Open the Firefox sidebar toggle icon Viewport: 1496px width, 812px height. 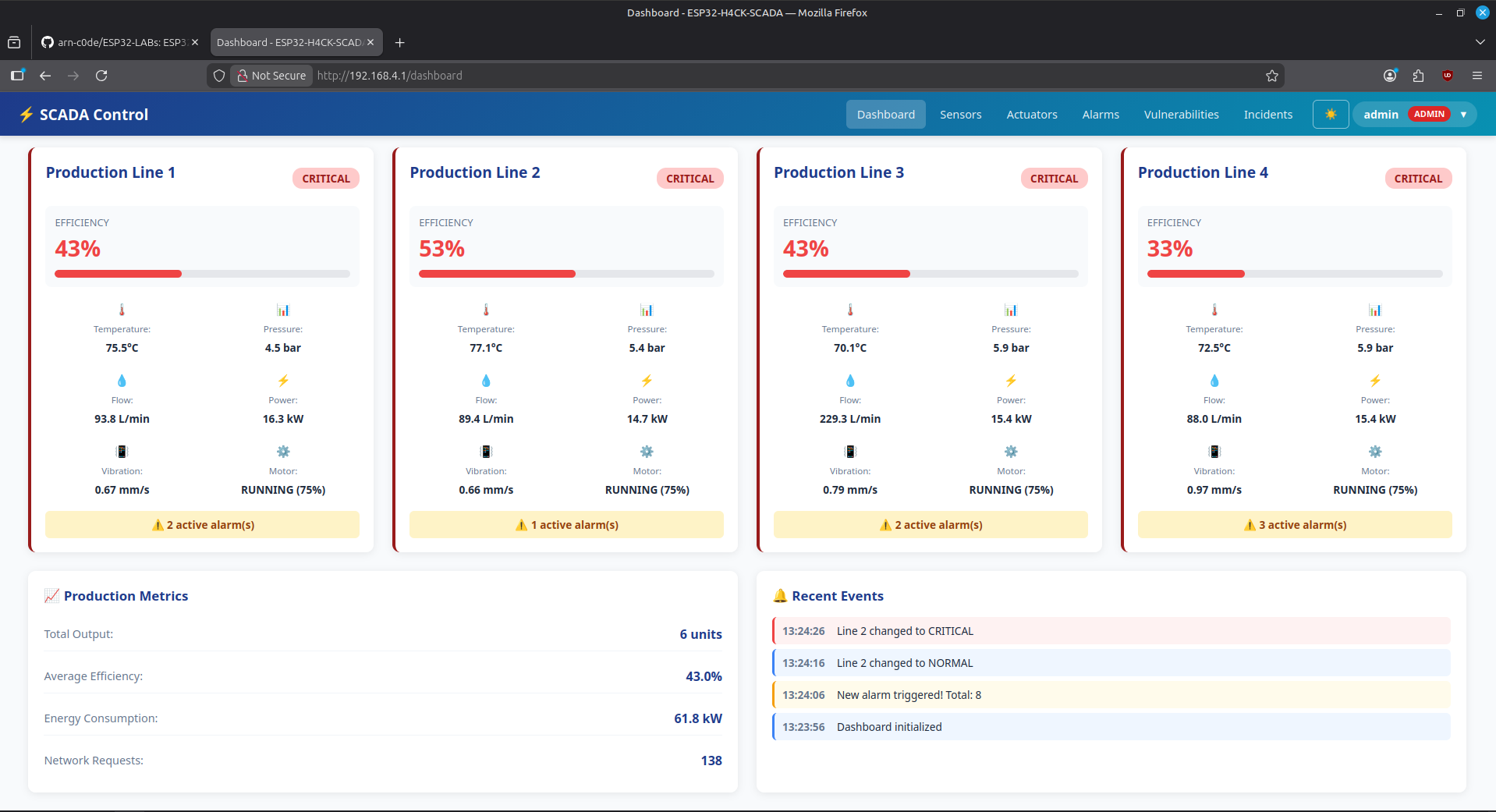tap(17, 76)
